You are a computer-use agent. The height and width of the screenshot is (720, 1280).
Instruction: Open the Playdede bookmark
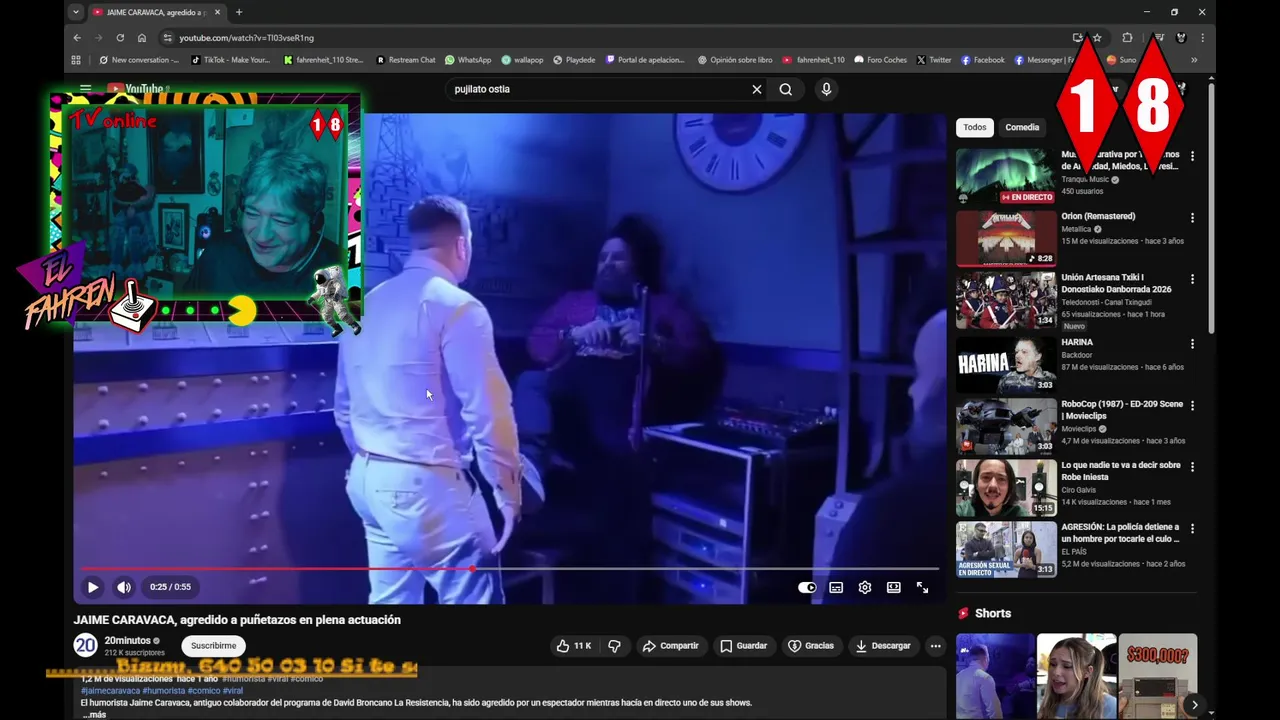574,60
